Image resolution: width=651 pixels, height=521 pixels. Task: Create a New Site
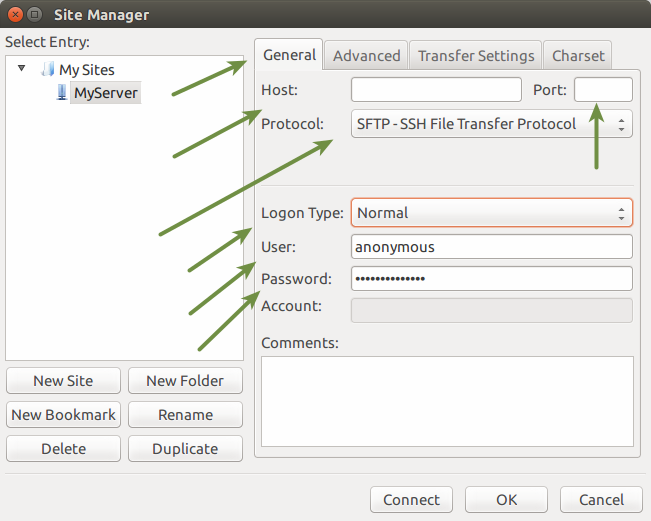[x=63, y=381]
